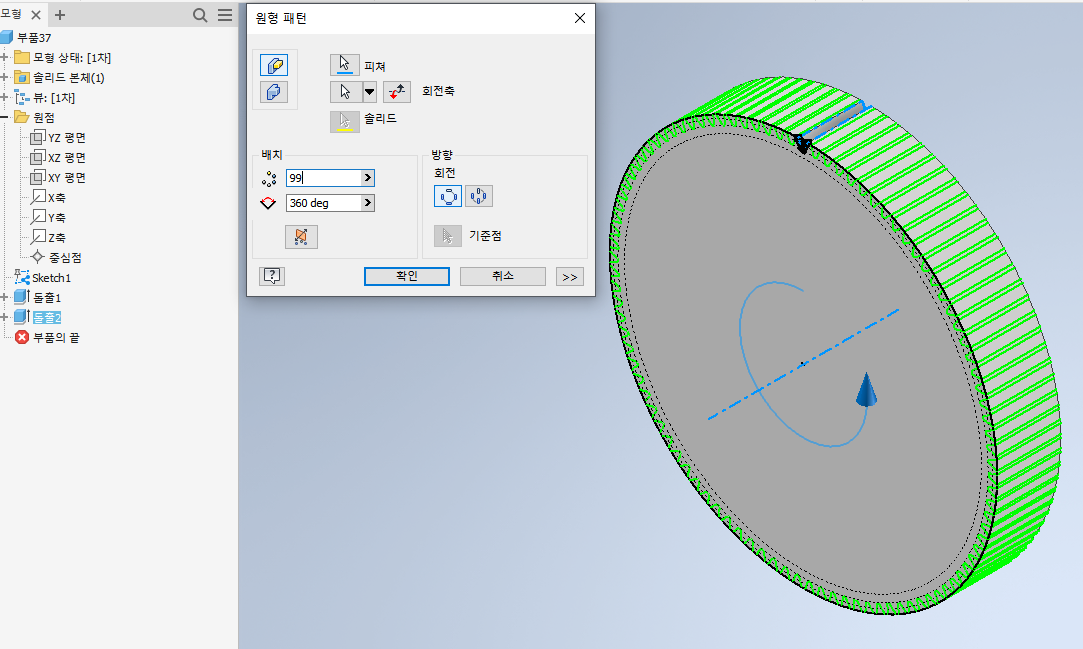The height and width of the screenshot is (649, 1083).
Task: Select the pattern individual features mode icon
Action: tap(274, 65)
